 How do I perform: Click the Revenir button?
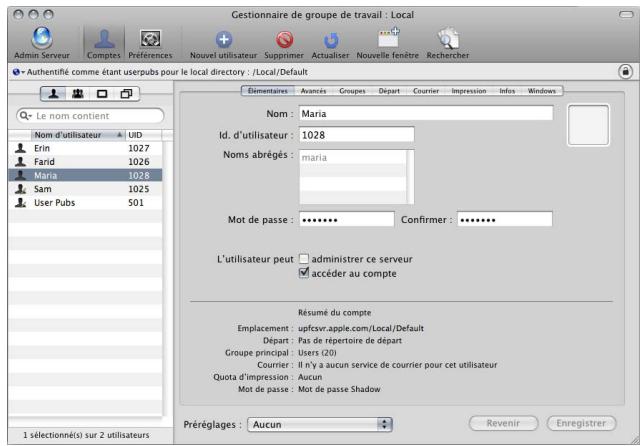pyautogui.click(x=503, y=423)
